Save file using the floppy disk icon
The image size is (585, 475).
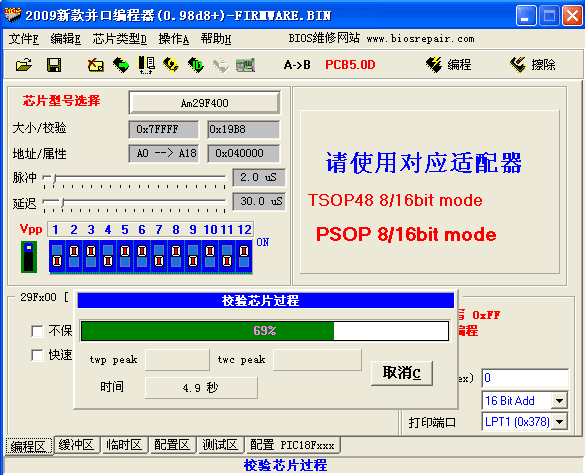pos(54,65)
